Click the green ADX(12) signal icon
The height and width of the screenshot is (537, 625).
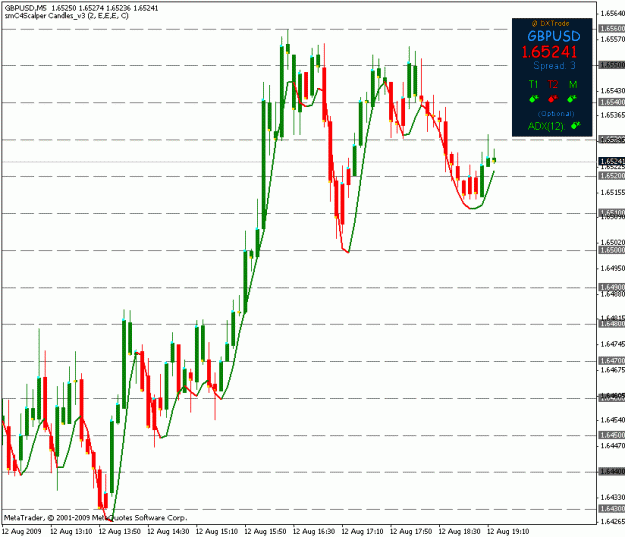(x=576, y=126)
